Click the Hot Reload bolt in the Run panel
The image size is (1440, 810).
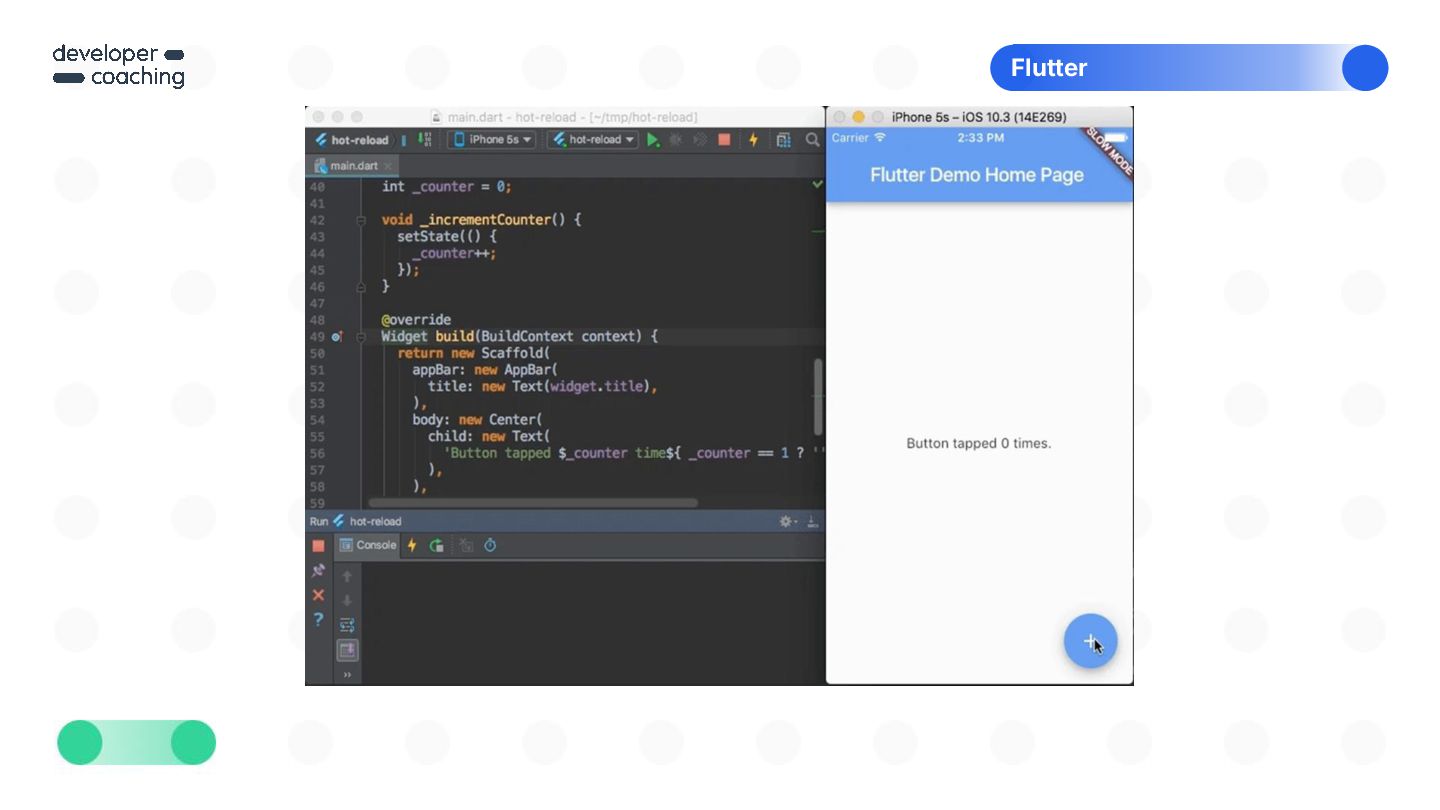pyautogui.click(x=412, y=546)
